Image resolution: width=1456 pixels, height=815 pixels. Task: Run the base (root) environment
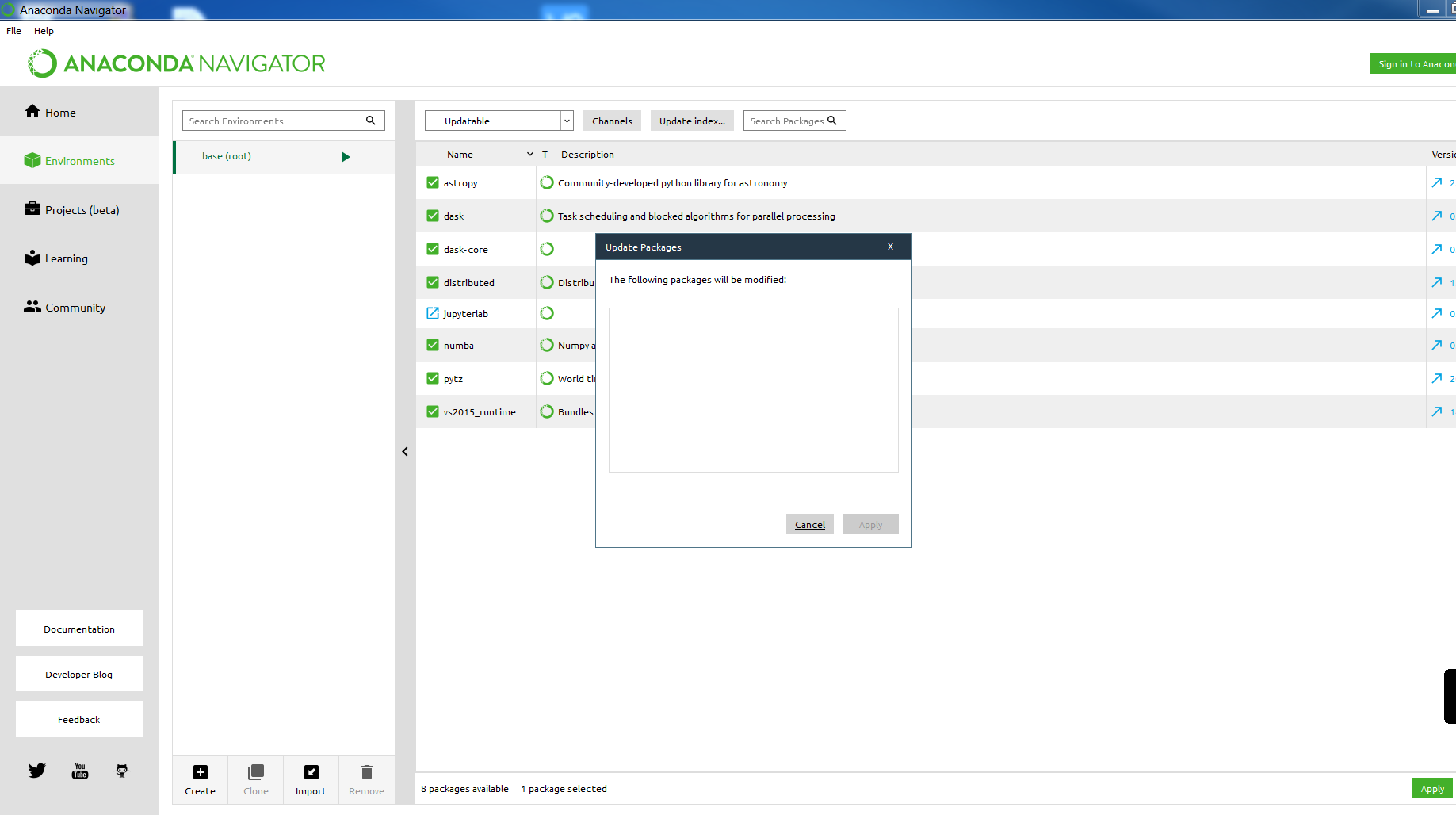click(346, 157)
